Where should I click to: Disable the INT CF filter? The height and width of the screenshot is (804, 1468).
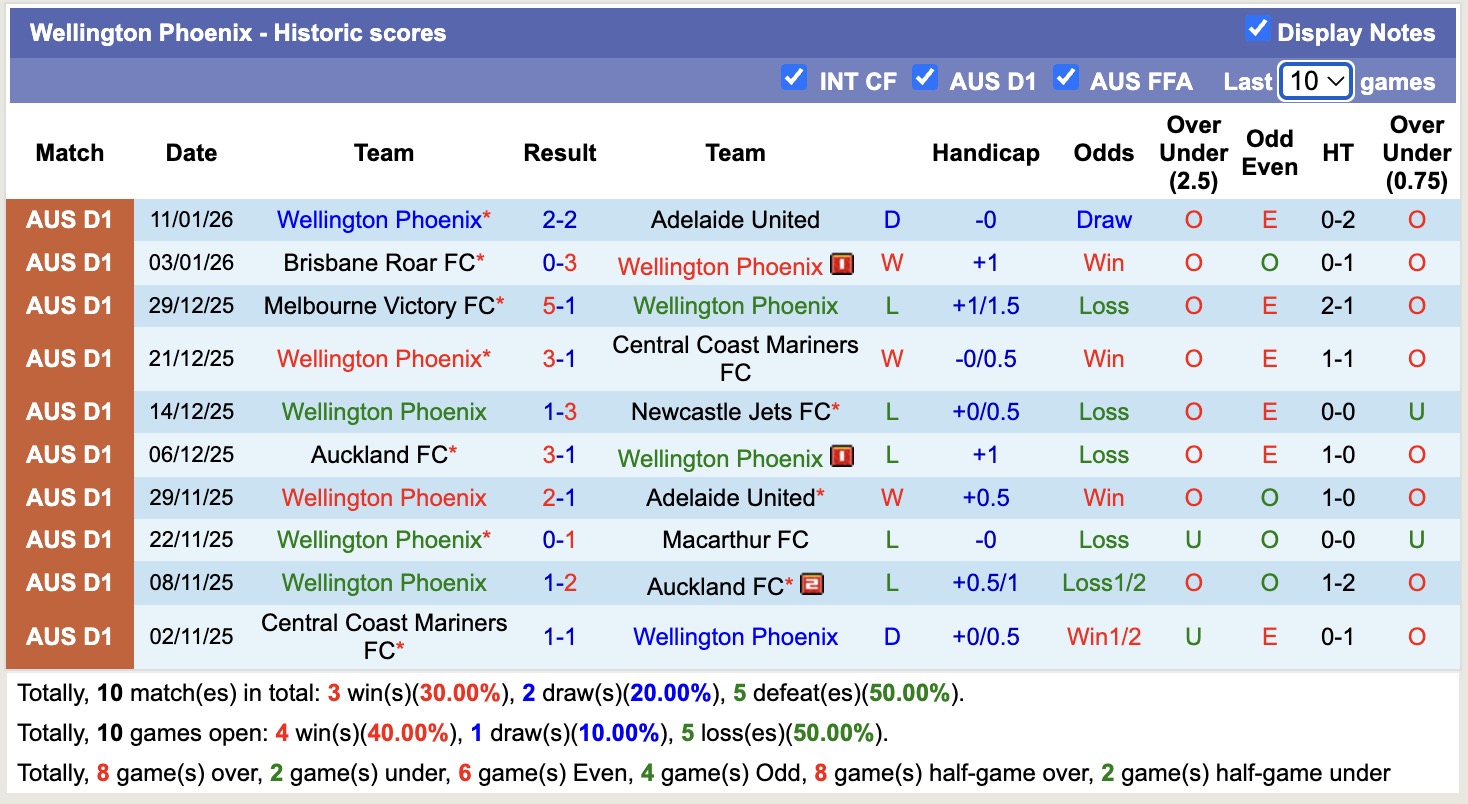tap(795, 76)
